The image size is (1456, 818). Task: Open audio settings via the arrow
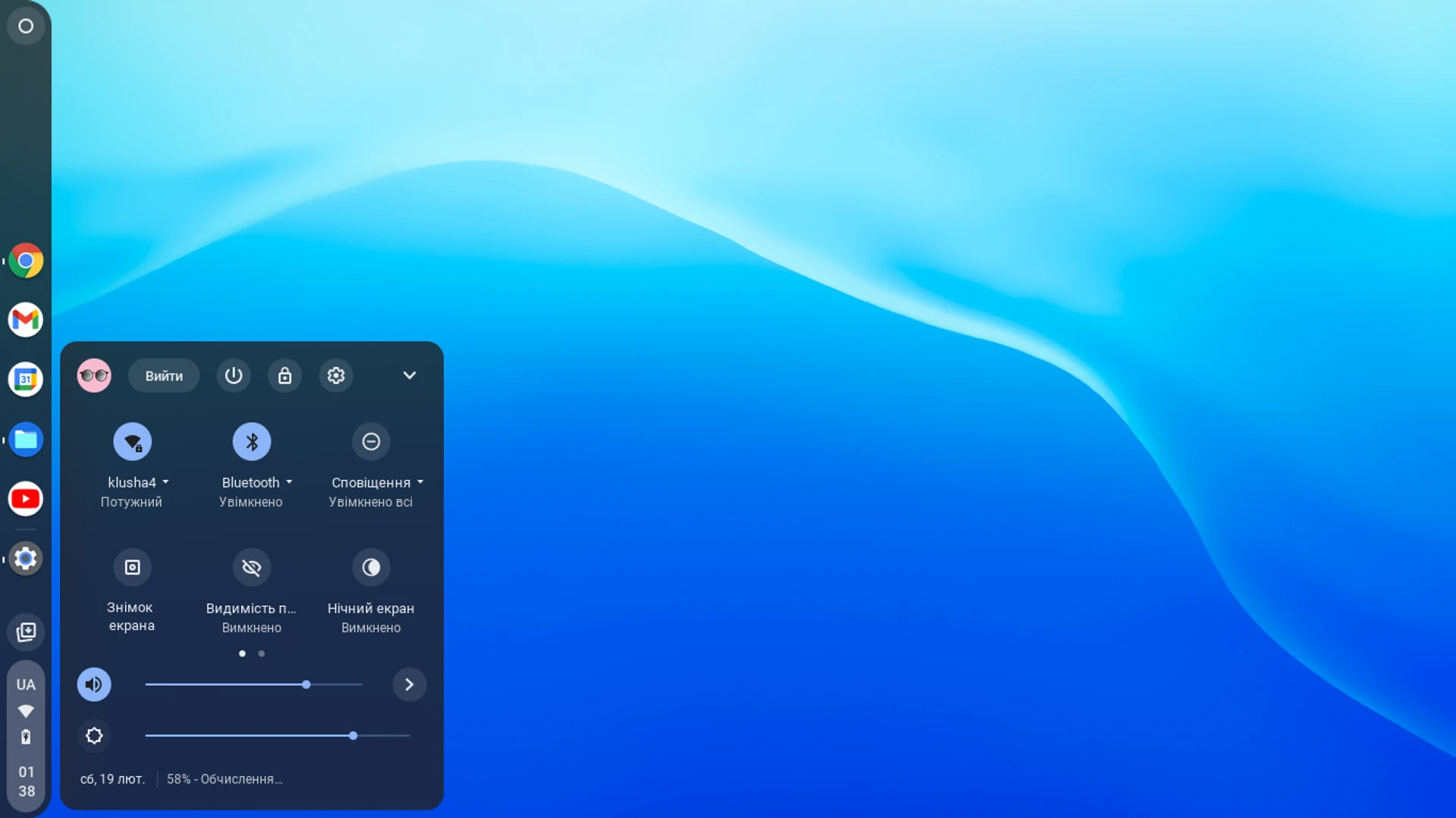(409, 684)
